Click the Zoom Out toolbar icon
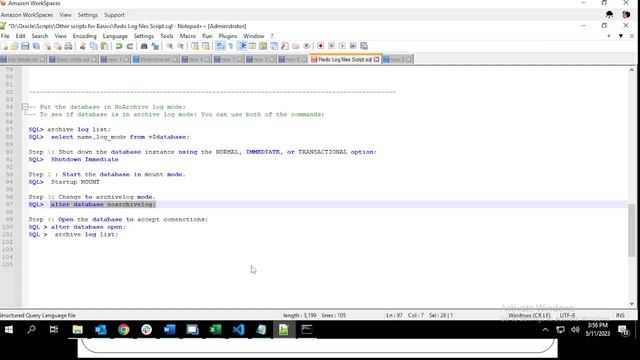The image size is (640, 360). [180, 46]
